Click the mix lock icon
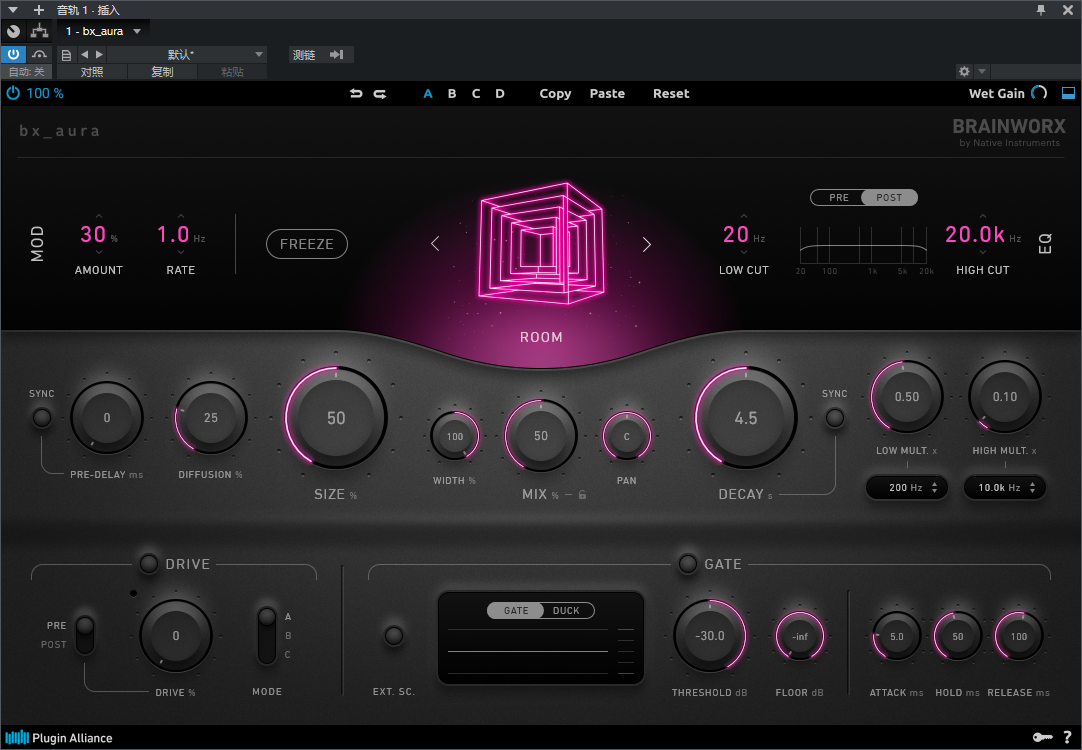Screen dimensions: 1082x750 (582, 494)
